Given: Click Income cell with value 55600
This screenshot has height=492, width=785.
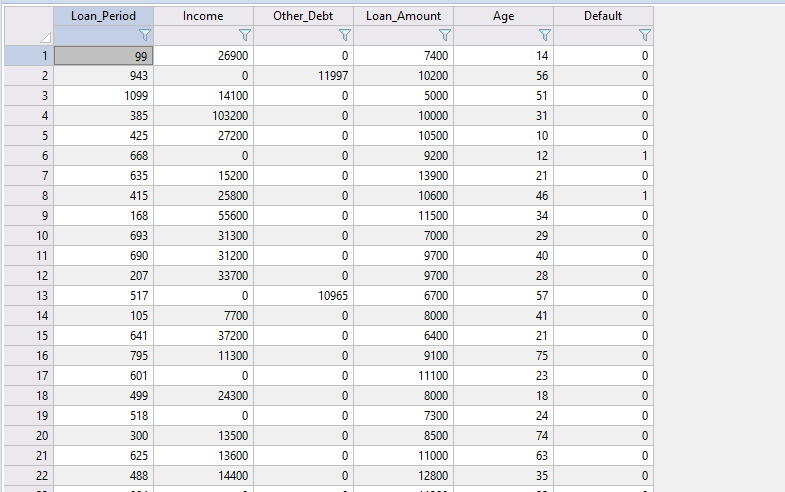Looking at the screenshot, I should [203, 216].
